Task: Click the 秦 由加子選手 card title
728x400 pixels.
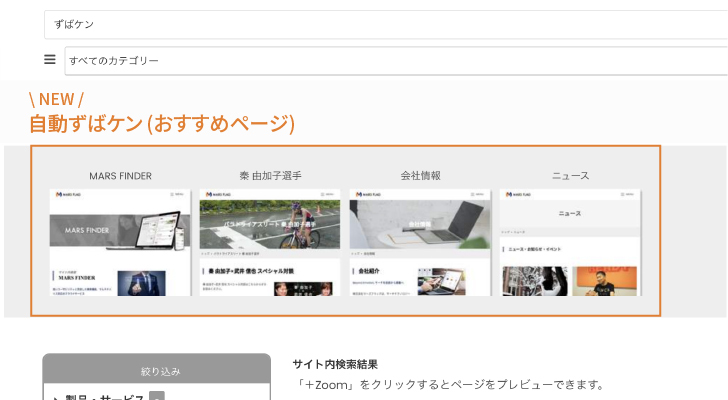Action: point(270,176)
